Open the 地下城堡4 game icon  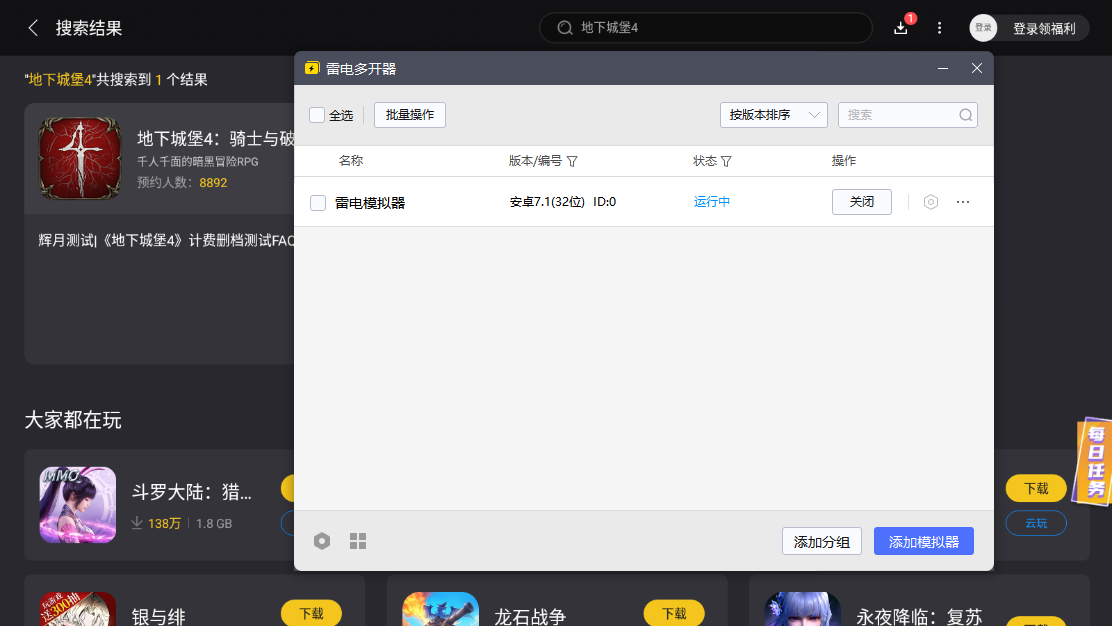pos(79,158)
